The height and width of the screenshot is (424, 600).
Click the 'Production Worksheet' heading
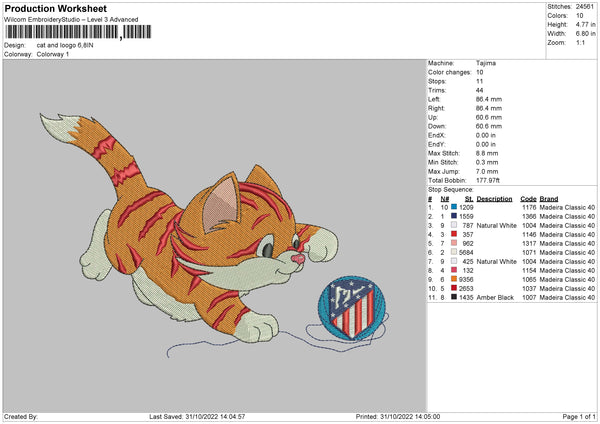(55, 8)
